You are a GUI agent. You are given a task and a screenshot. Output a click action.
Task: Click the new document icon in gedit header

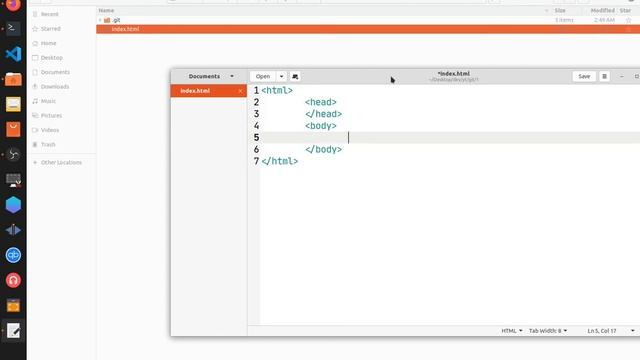[295, 76]
